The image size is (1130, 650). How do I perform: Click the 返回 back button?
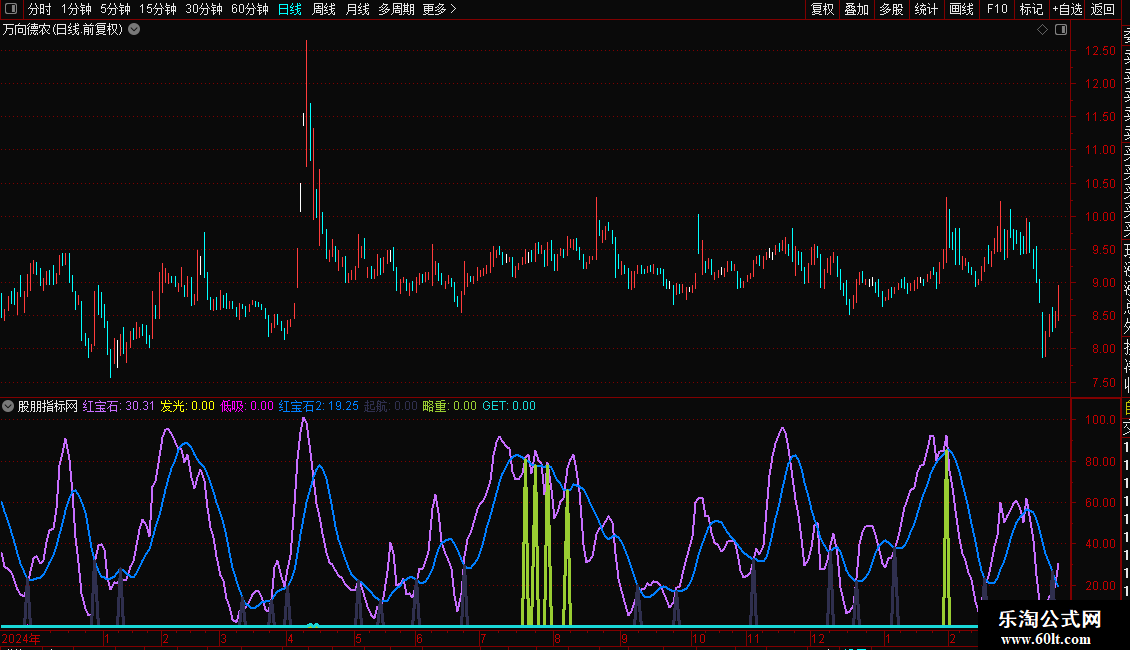tap(1103, 9)
